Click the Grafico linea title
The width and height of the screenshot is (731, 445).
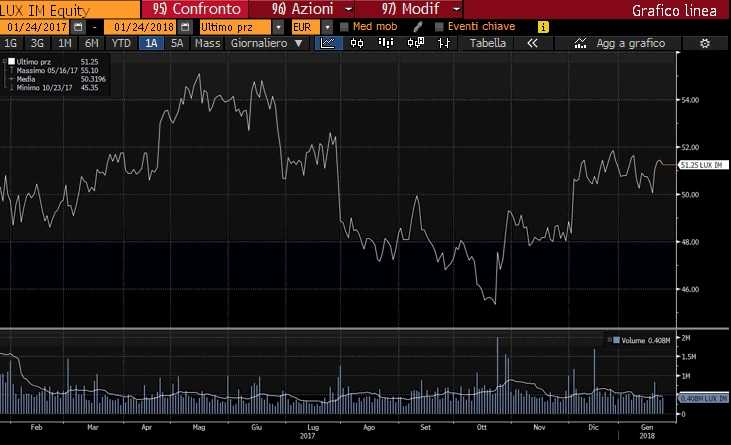click(674, 10)
